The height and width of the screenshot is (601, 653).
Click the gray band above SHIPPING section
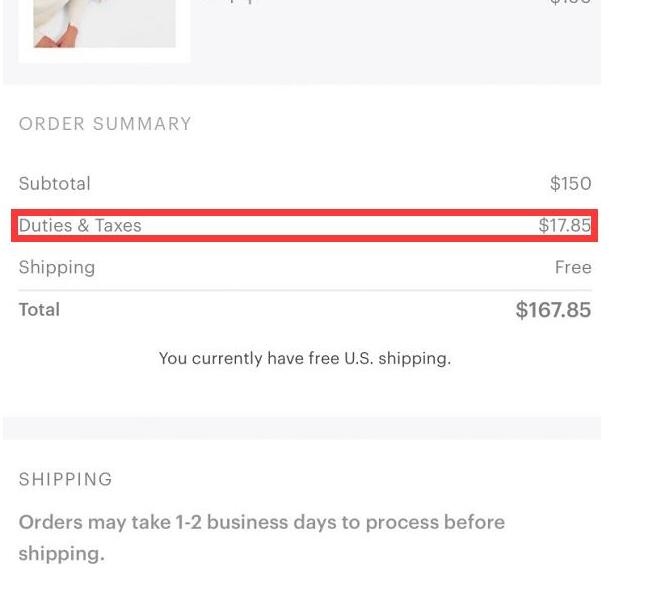pyautogui.click(x=302, y=428)
